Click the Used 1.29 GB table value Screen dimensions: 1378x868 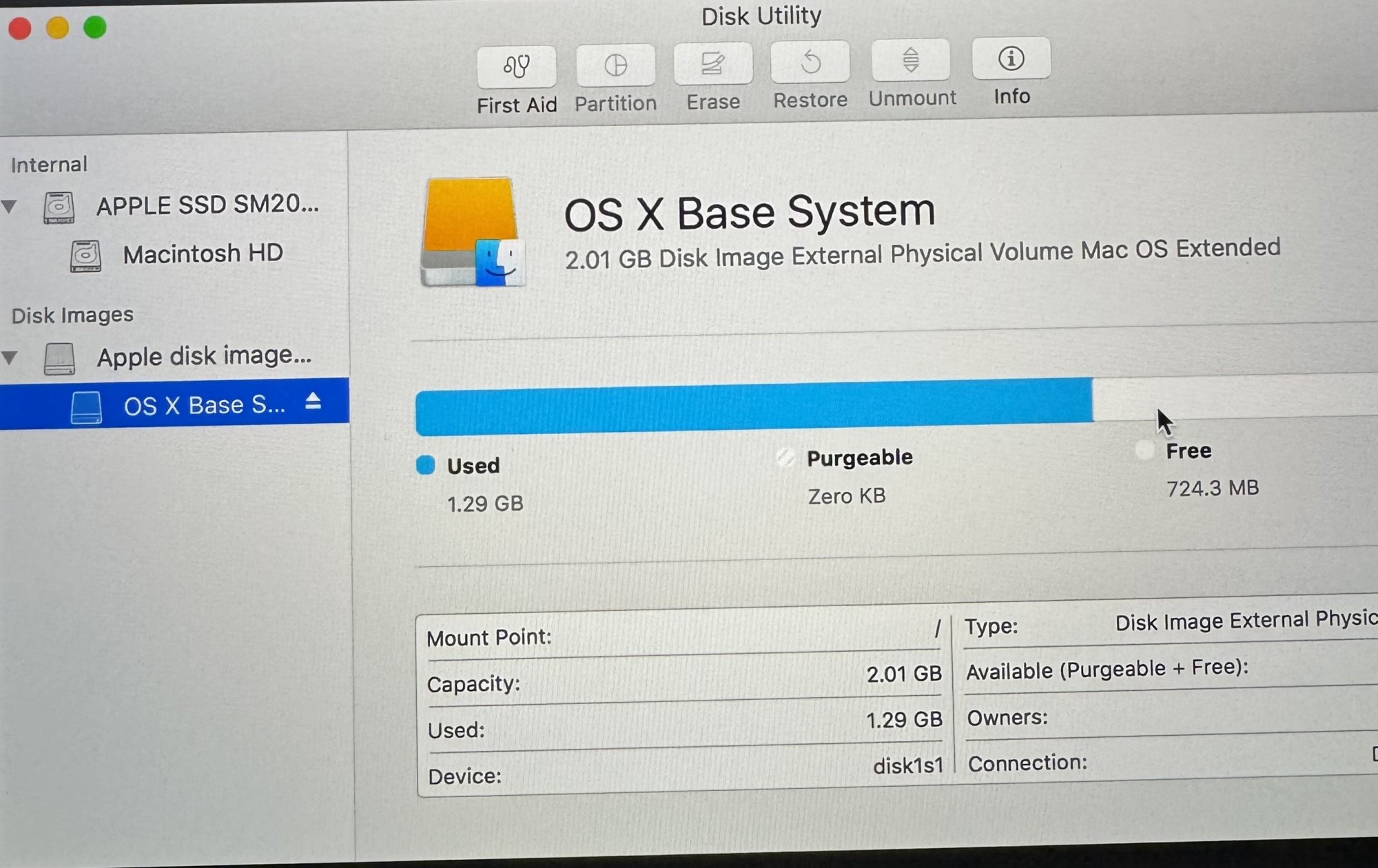point(904,720)
